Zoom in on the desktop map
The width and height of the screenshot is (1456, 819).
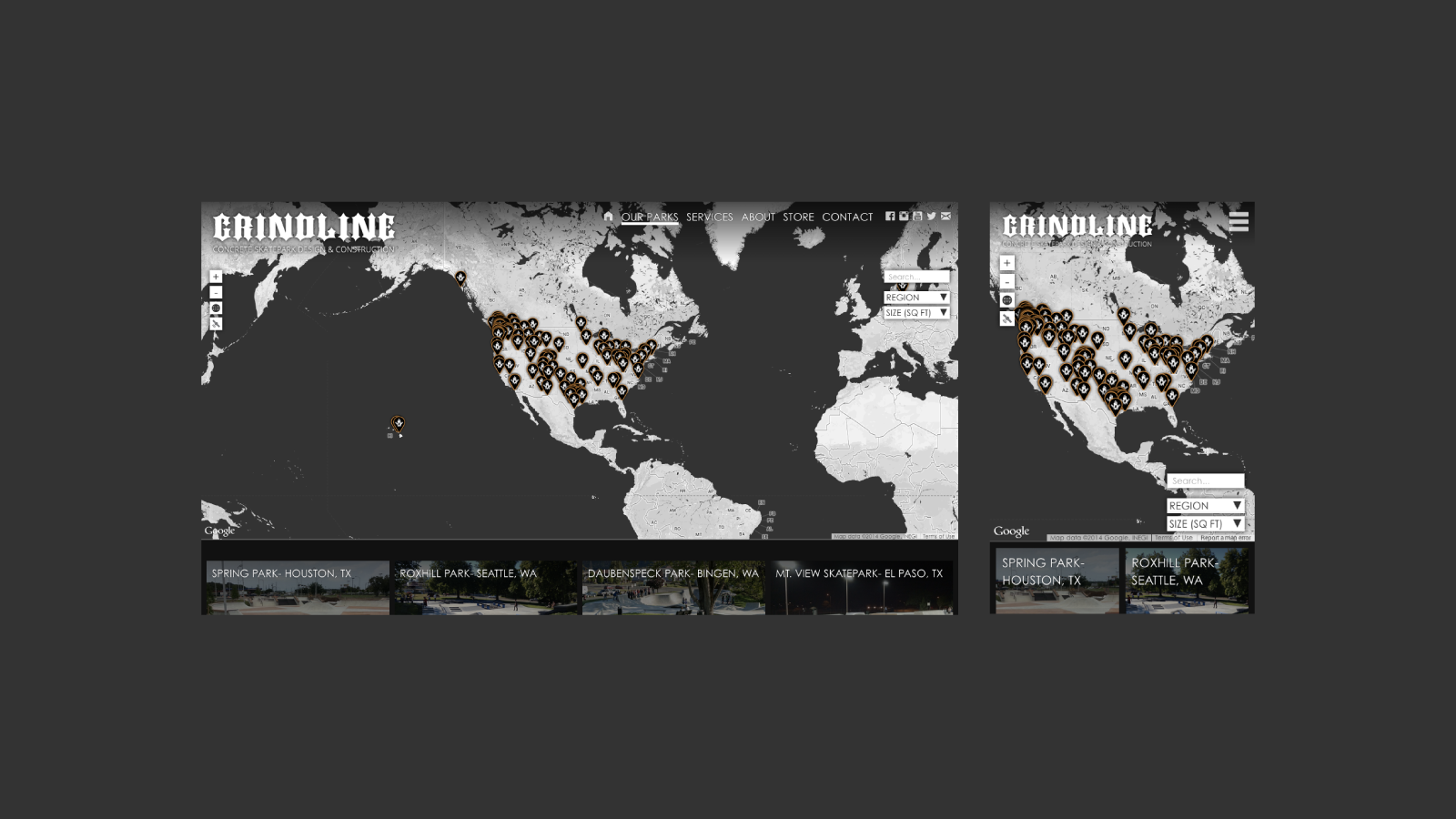216,277
